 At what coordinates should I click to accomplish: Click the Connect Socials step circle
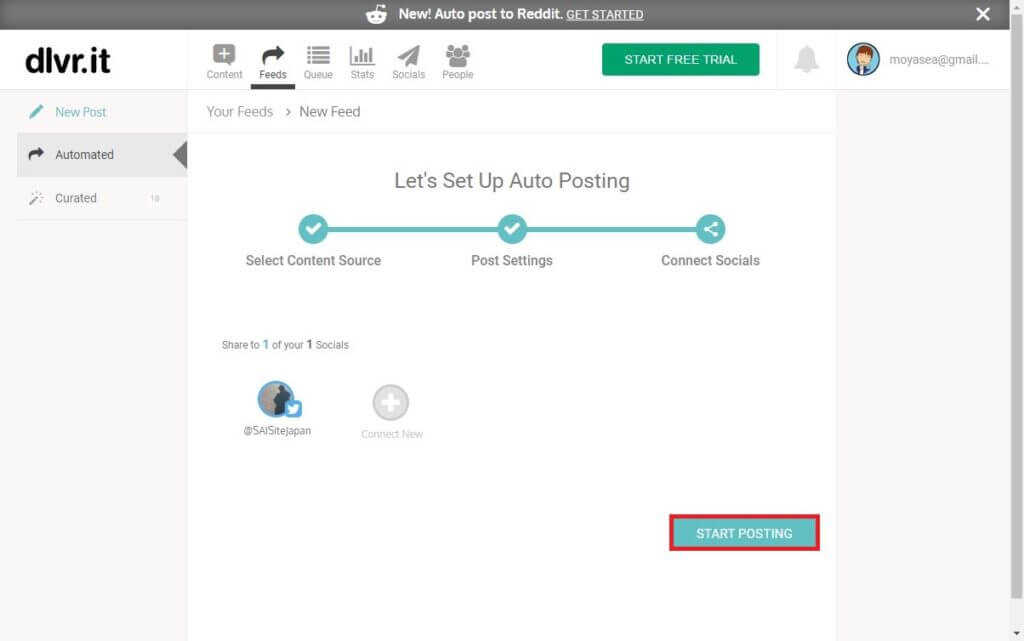[x=710, y=229]
